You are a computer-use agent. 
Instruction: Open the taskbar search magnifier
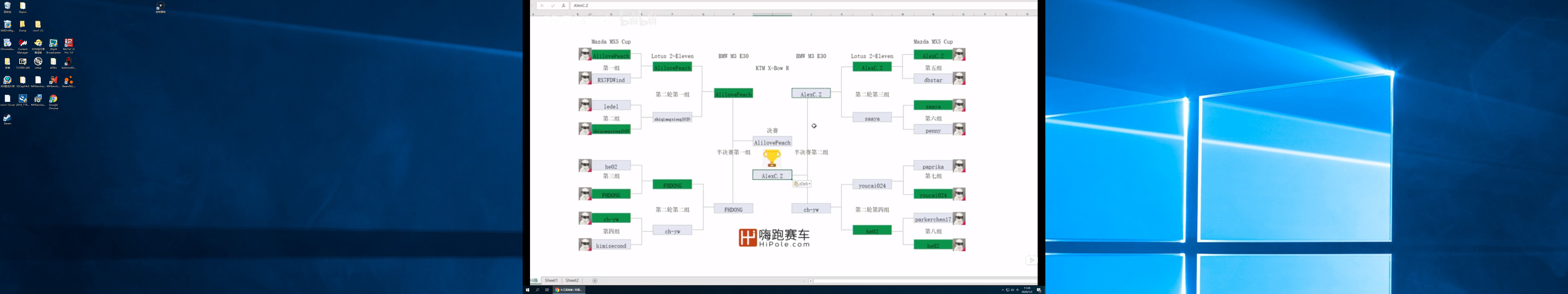tap(538, 290)
